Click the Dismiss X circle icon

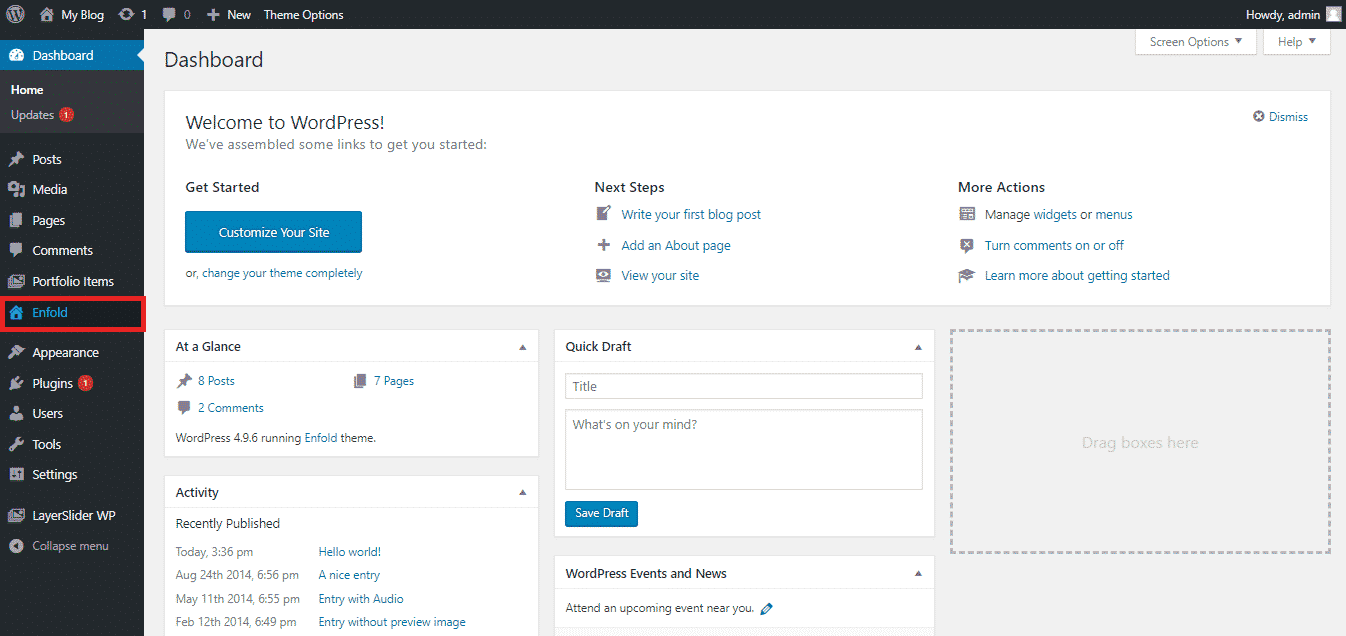tap(1259, 117)
